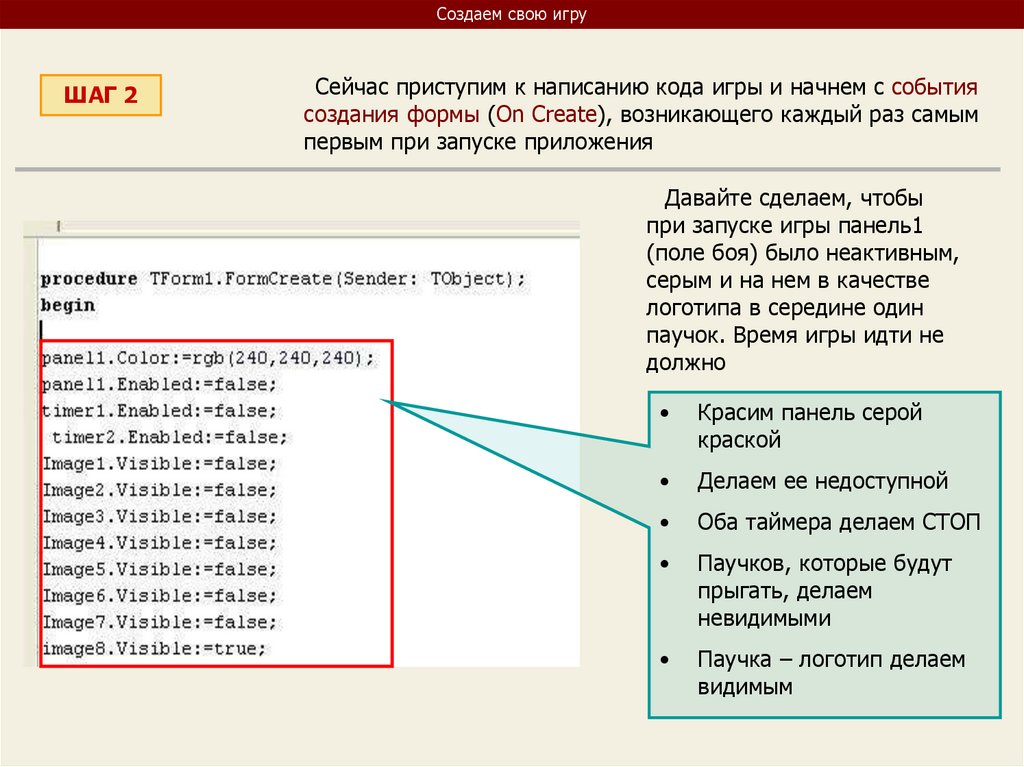The width and height of the screenshot is (1024, 767).
Task: Click line Image5.Visible:=false;
Action: tap(159, 570)
